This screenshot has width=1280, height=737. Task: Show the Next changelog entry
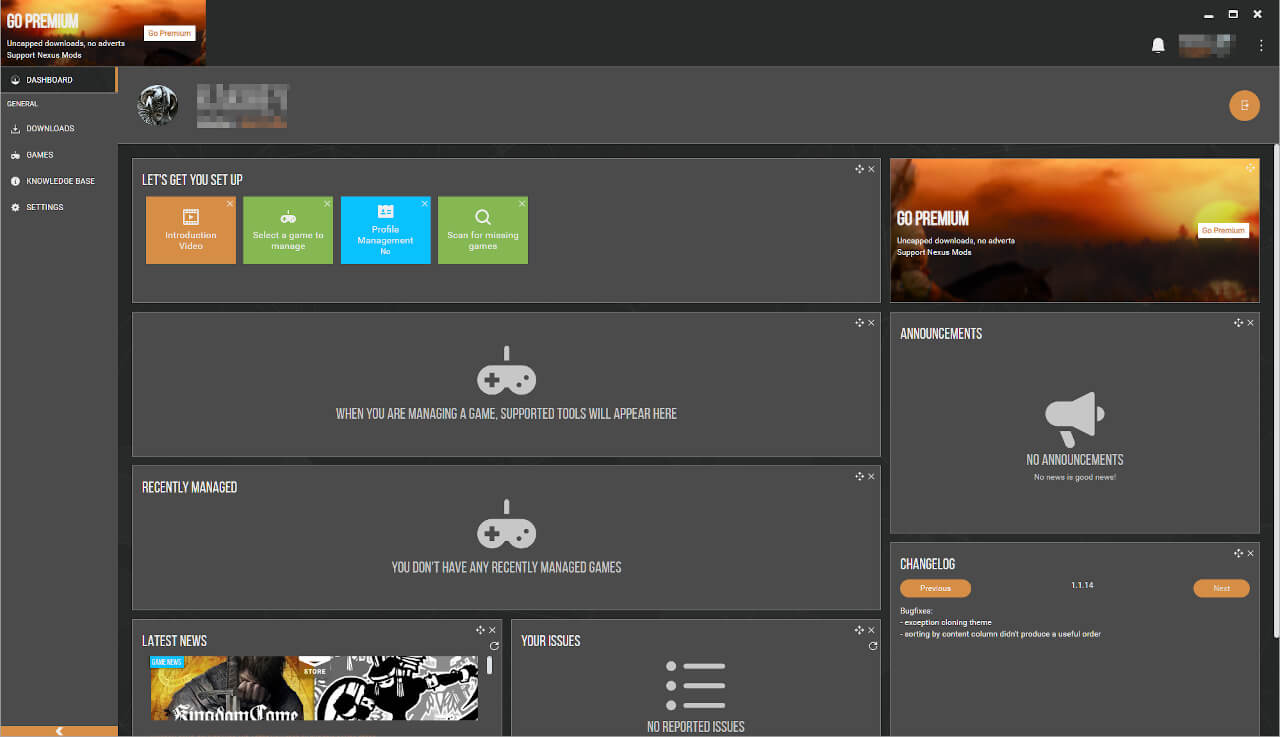tap(1221, 588)
